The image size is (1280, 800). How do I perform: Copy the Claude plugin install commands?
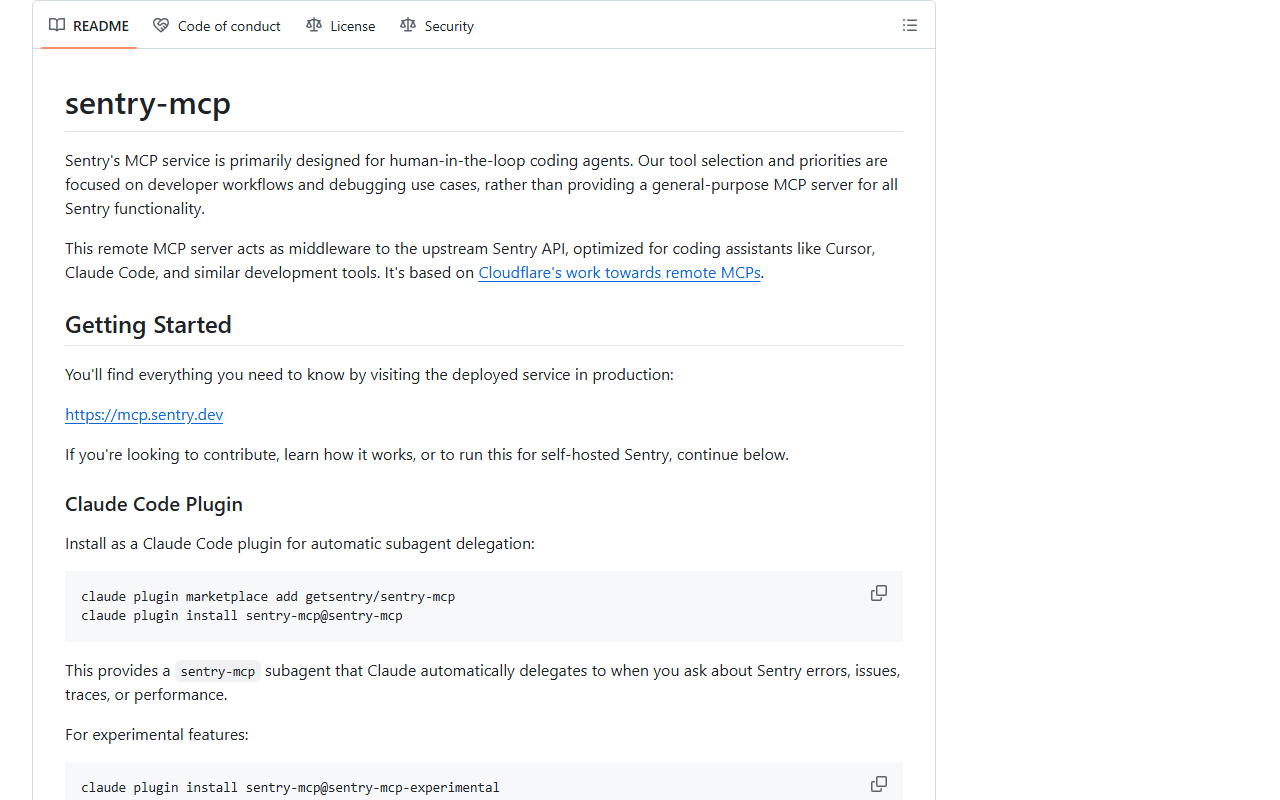[x=878, y=592]
